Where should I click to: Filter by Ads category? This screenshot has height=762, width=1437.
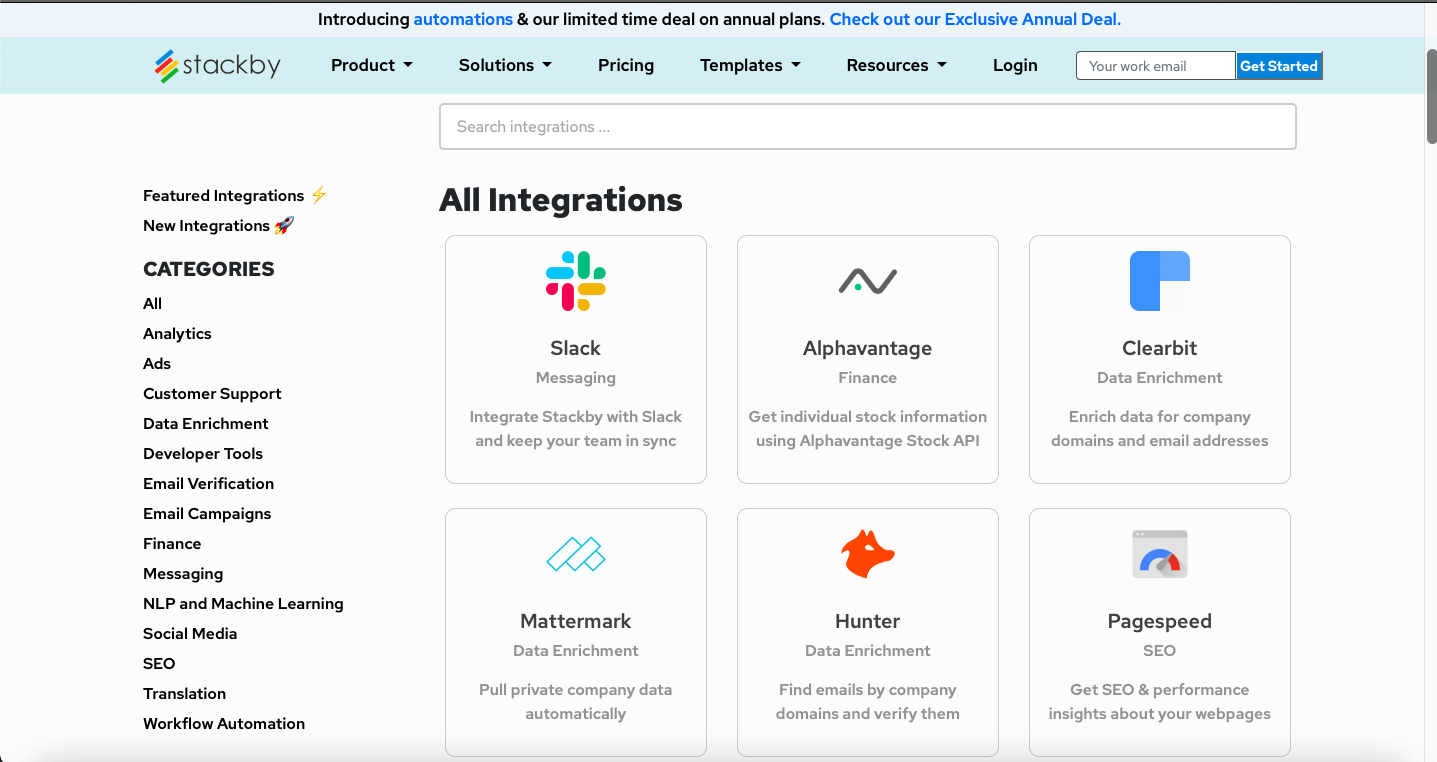(157, 364)
